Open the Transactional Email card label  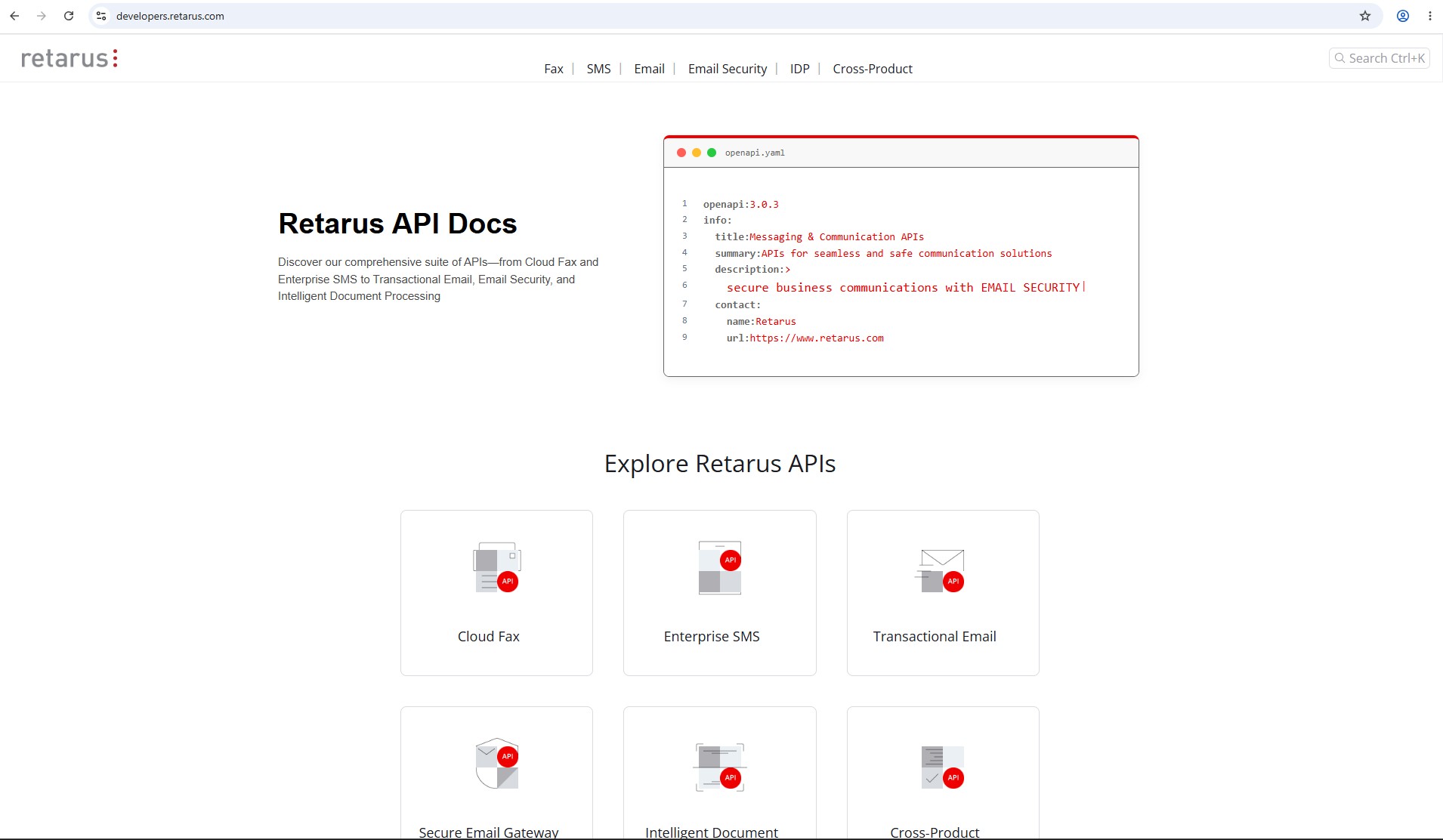(935, 637)
